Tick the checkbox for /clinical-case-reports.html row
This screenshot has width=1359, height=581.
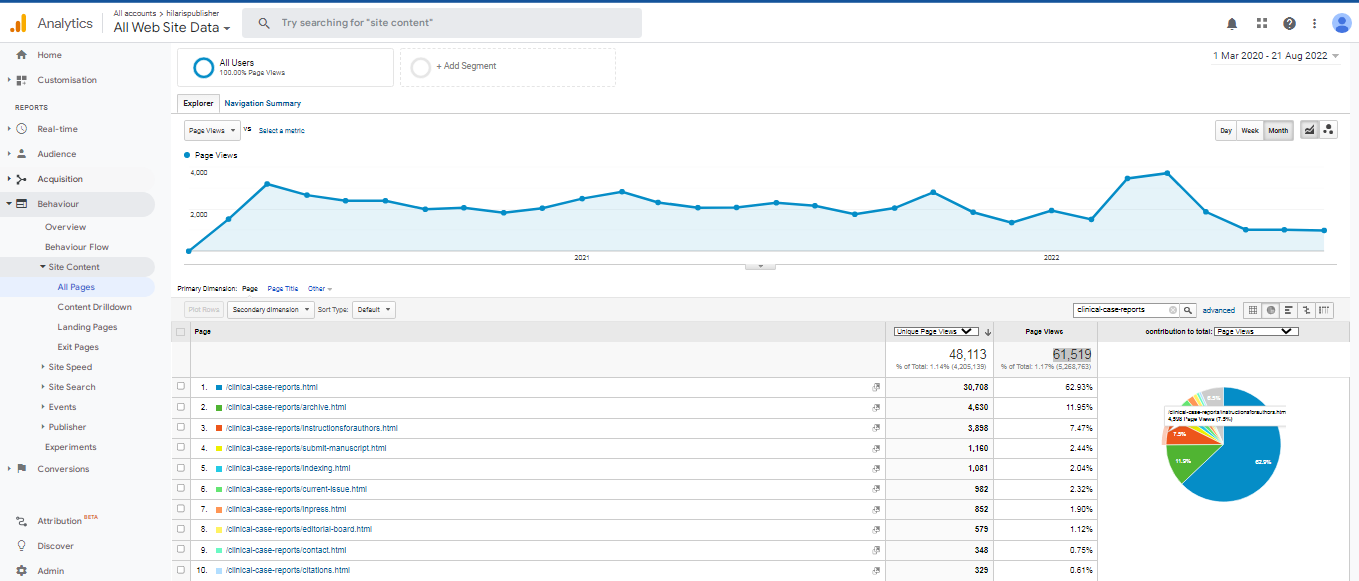181,386
